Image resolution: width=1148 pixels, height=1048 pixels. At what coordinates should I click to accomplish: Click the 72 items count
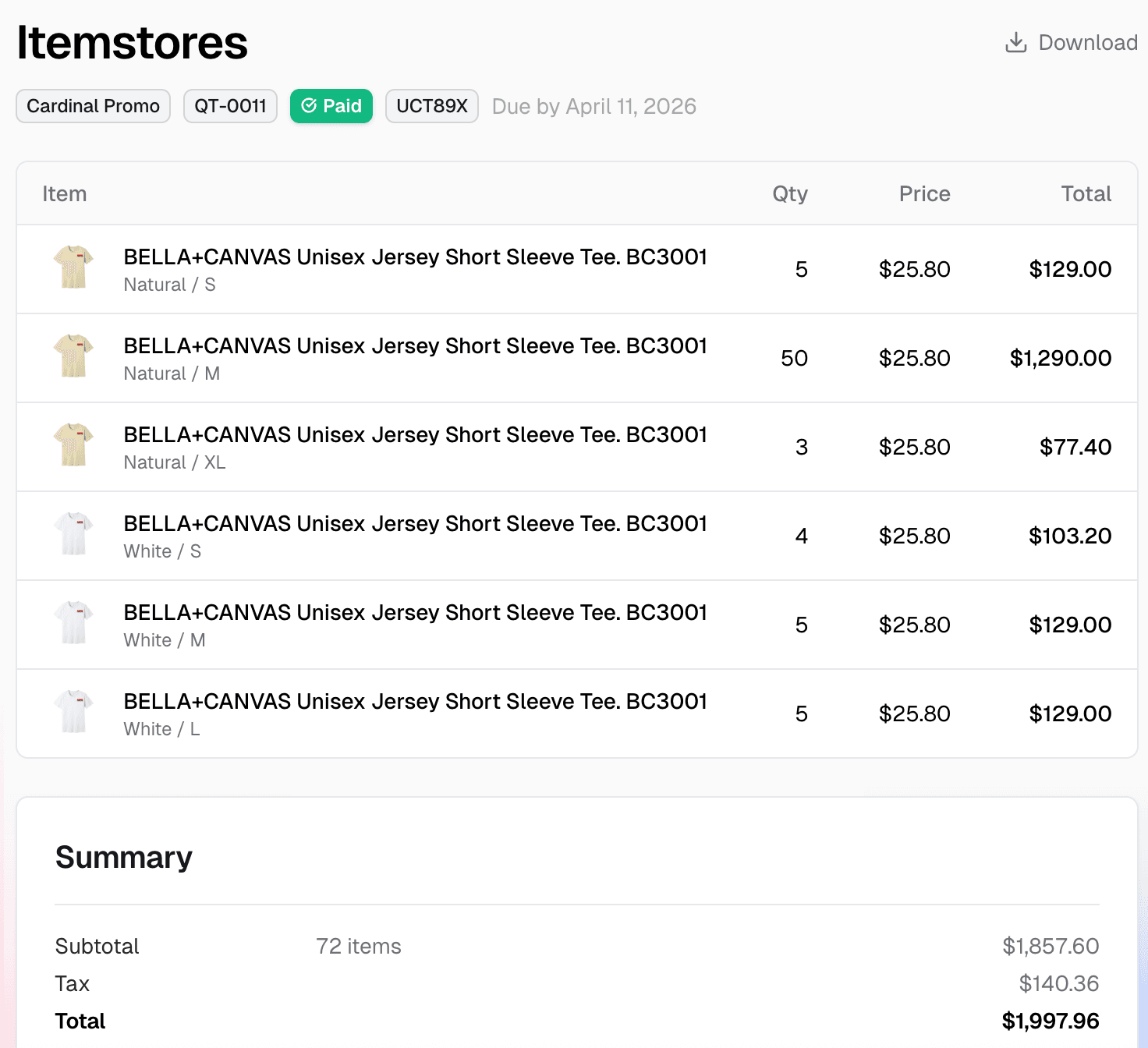point(358,946)
